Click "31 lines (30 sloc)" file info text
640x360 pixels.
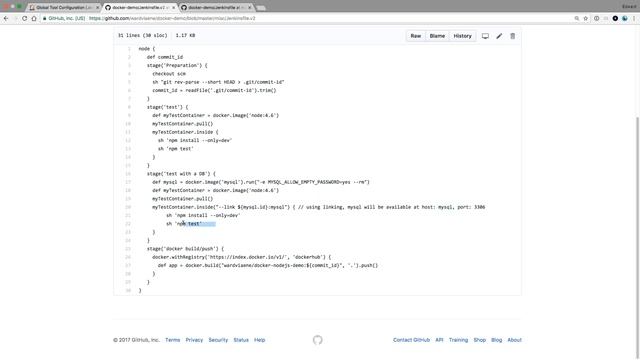click(142, 36)
